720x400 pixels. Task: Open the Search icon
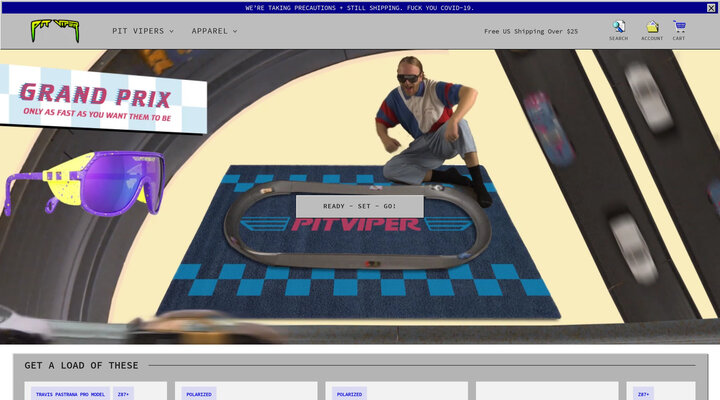click(618, 30)
